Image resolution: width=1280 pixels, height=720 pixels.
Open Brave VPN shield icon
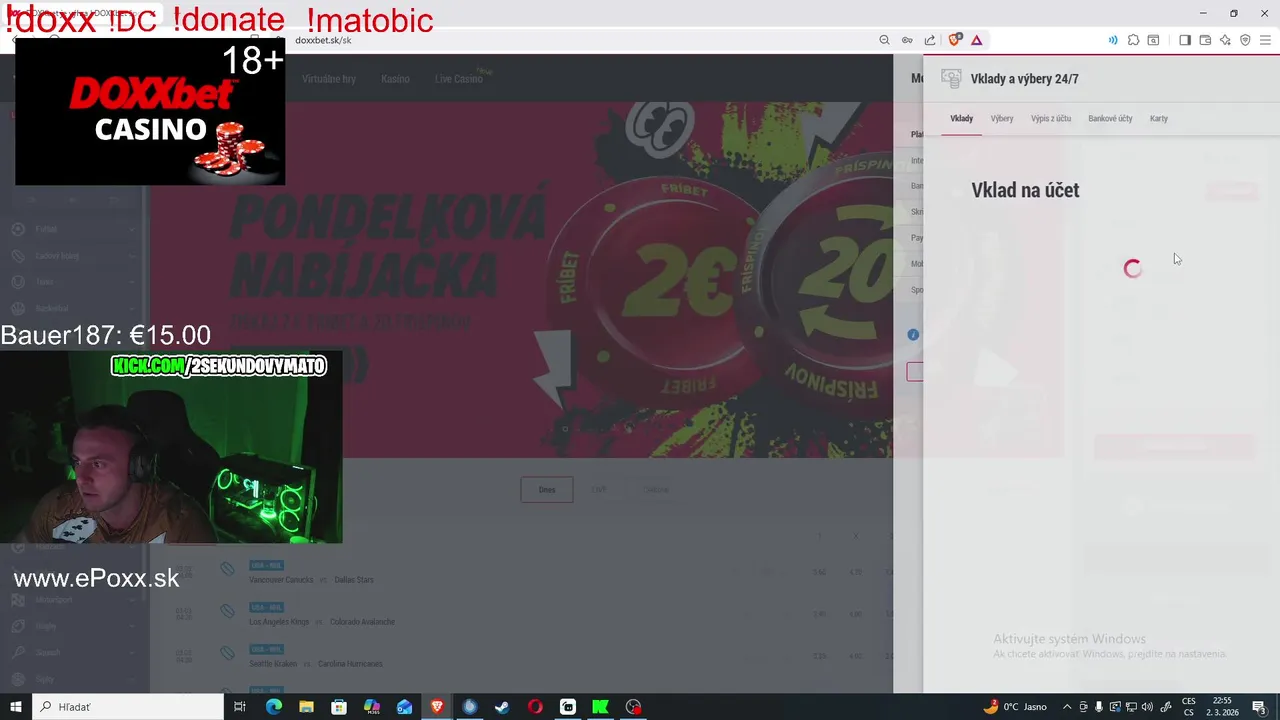click(1245, 40)
